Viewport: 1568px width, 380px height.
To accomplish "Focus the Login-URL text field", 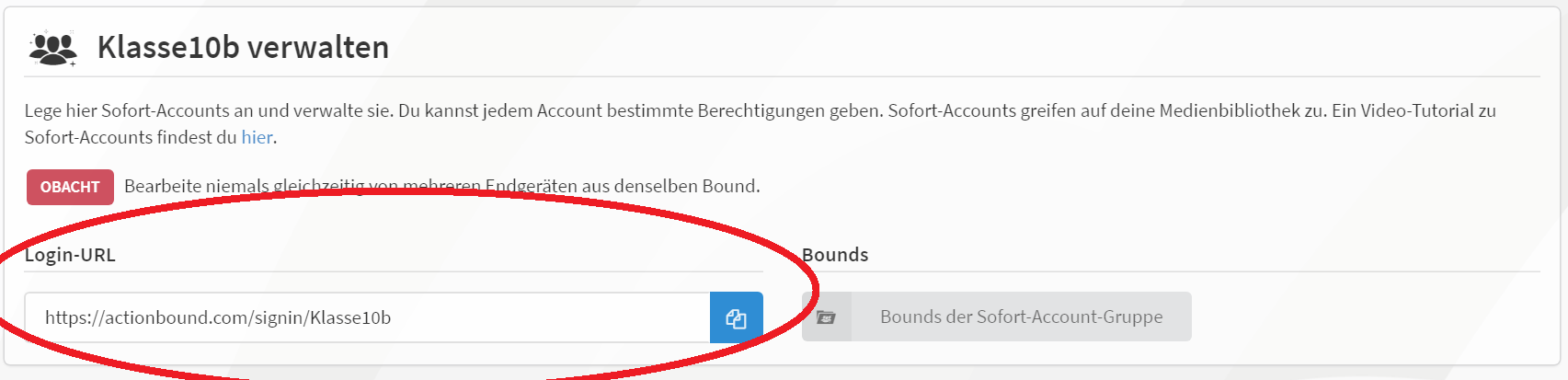I will (368, 318).
